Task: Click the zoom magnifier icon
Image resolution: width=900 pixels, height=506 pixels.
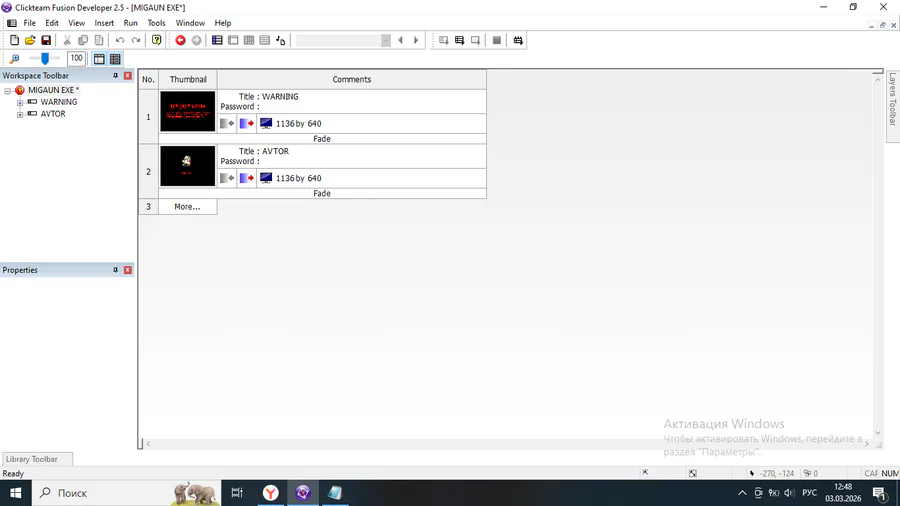Action: tap(14, 59)
